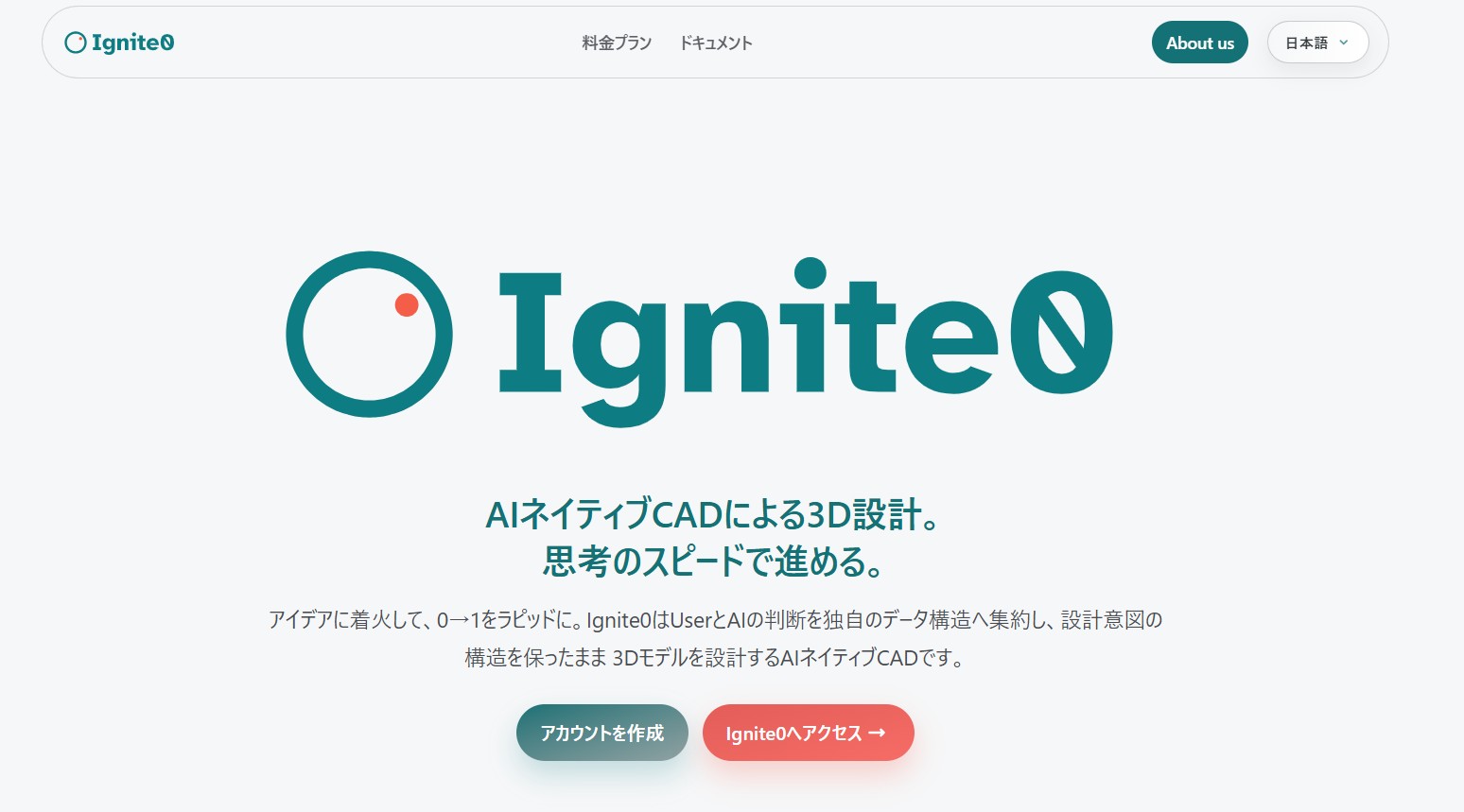Screen dimensions: 1464x812
Task: Click the About us button
Action: click(1199, 43)
